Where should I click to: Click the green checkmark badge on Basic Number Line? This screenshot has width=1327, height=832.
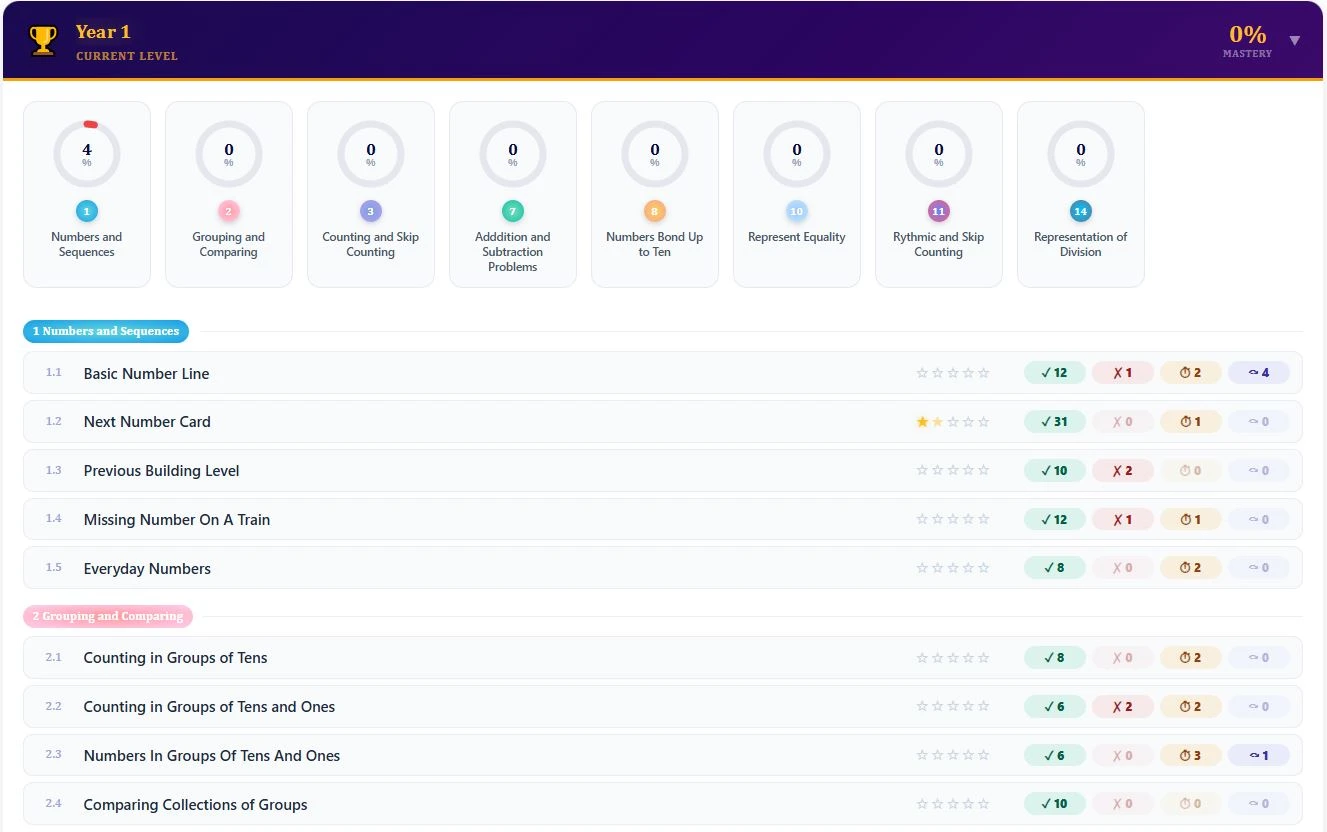tap(1054, 372)
